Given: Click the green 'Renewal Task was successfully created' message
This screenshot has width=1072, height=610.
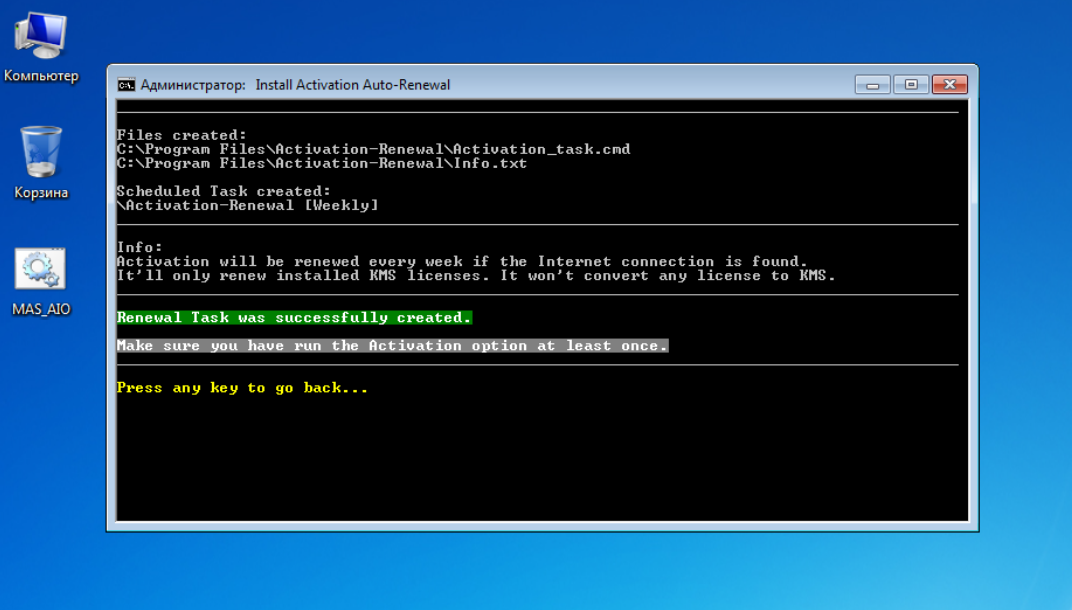Looking at the screenshot, I should click(x=294, y=318).
